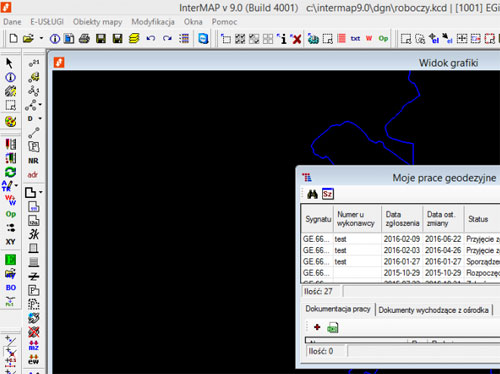This screenshot has height=374, width=500.
Task: Click the red plus add document icon
Action: click(317, 327)
